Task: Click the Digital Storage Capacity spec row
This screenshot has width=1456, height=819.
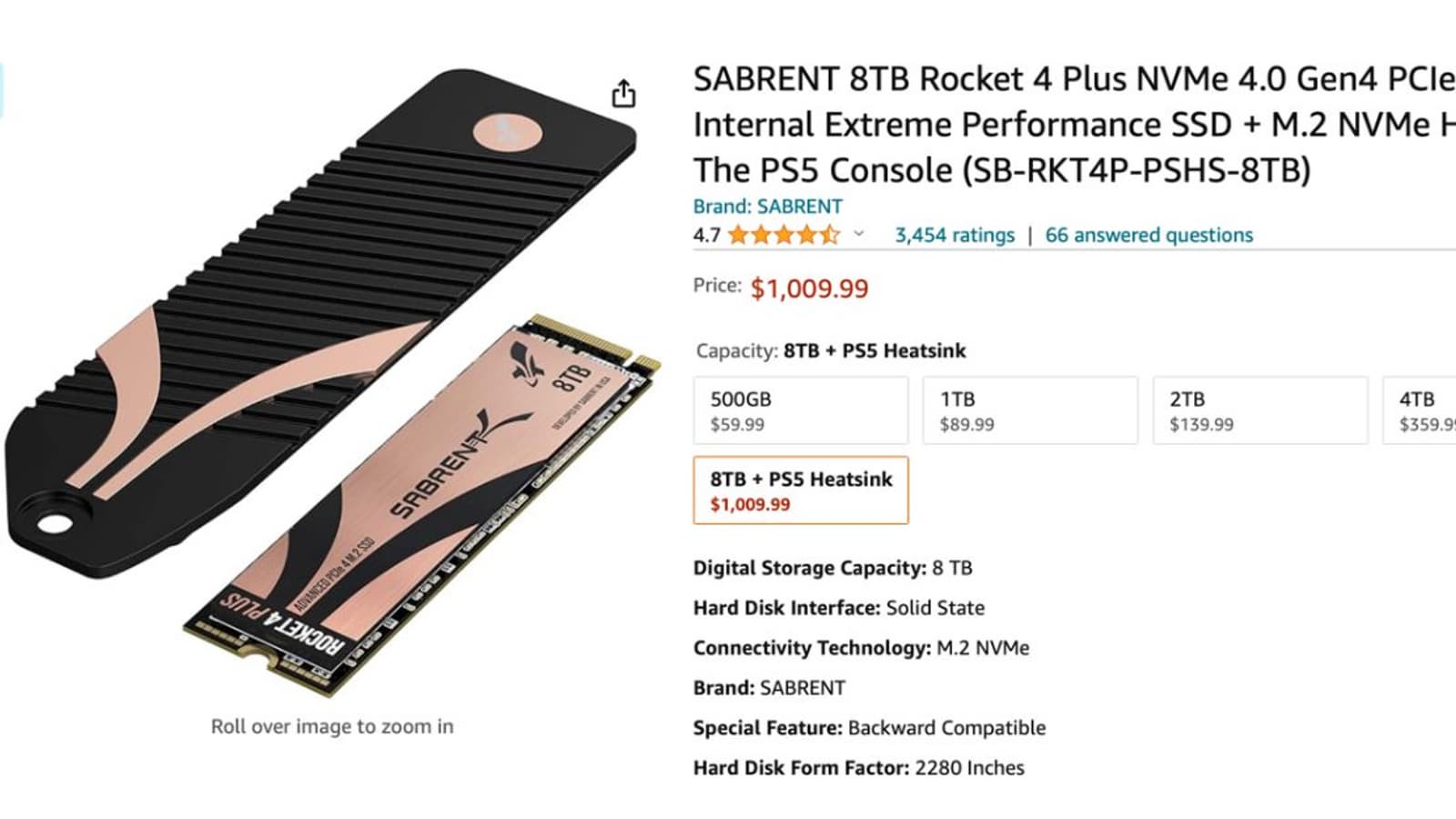Action: (833, 568)
